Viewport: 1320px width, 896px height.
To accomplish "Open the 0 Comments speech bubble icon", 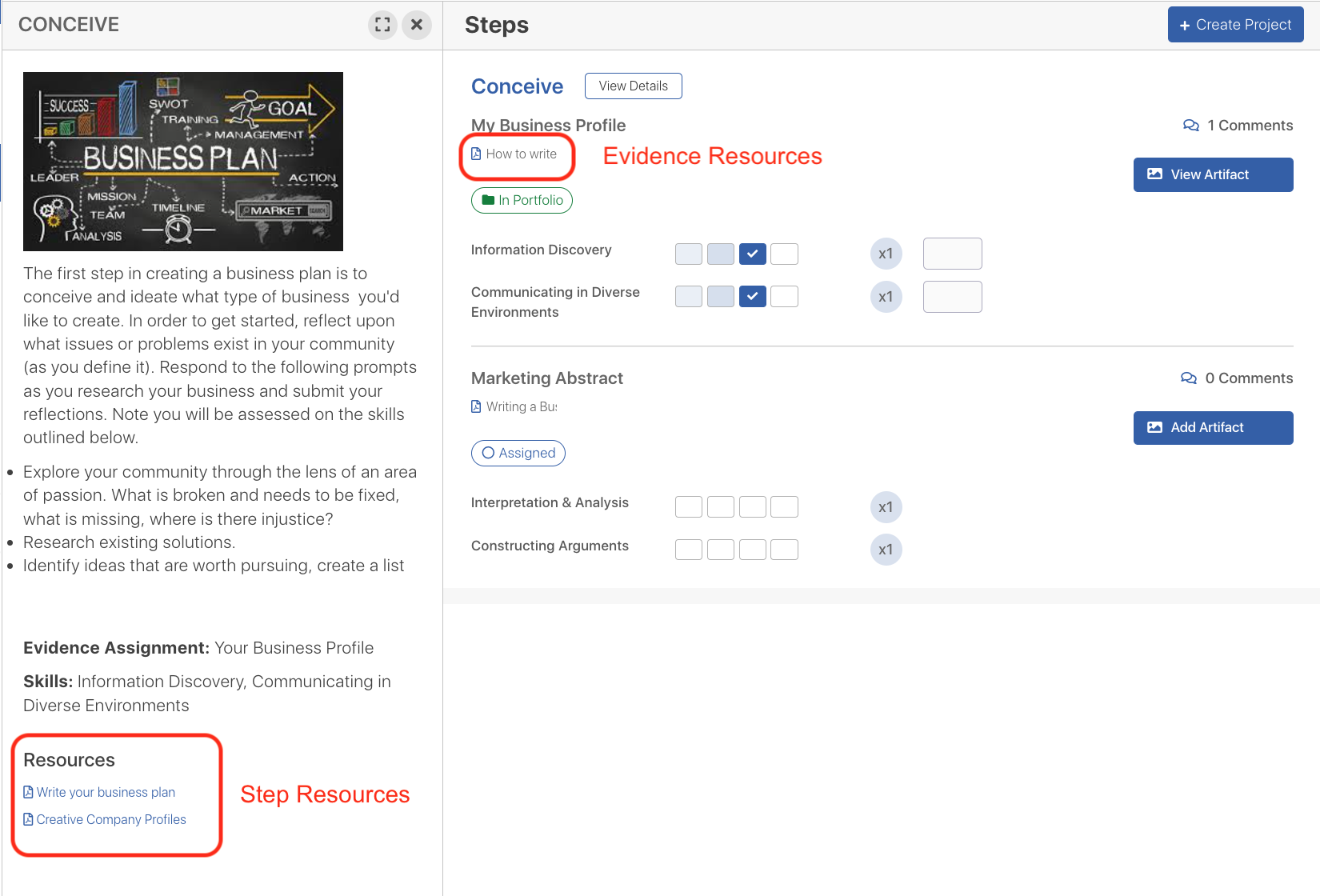I will click(1189, 378).
